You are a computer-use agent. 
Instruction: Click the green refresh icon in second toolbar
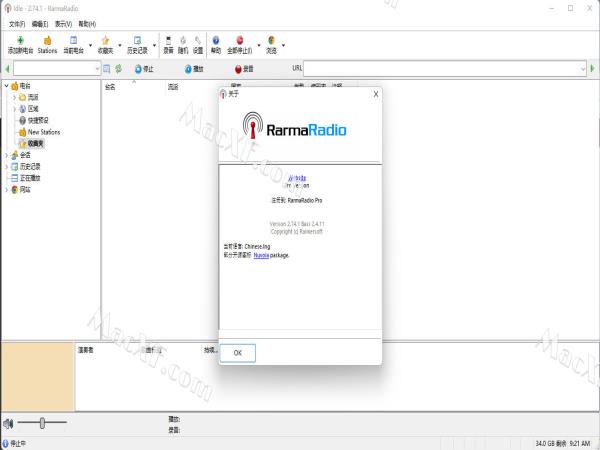(x=119, y=69)
